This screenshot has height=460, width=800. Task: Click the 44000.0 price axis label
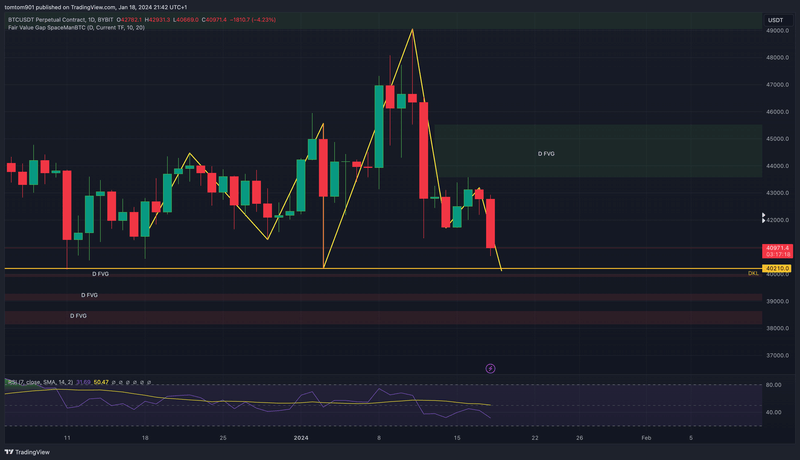coord(778,166)
